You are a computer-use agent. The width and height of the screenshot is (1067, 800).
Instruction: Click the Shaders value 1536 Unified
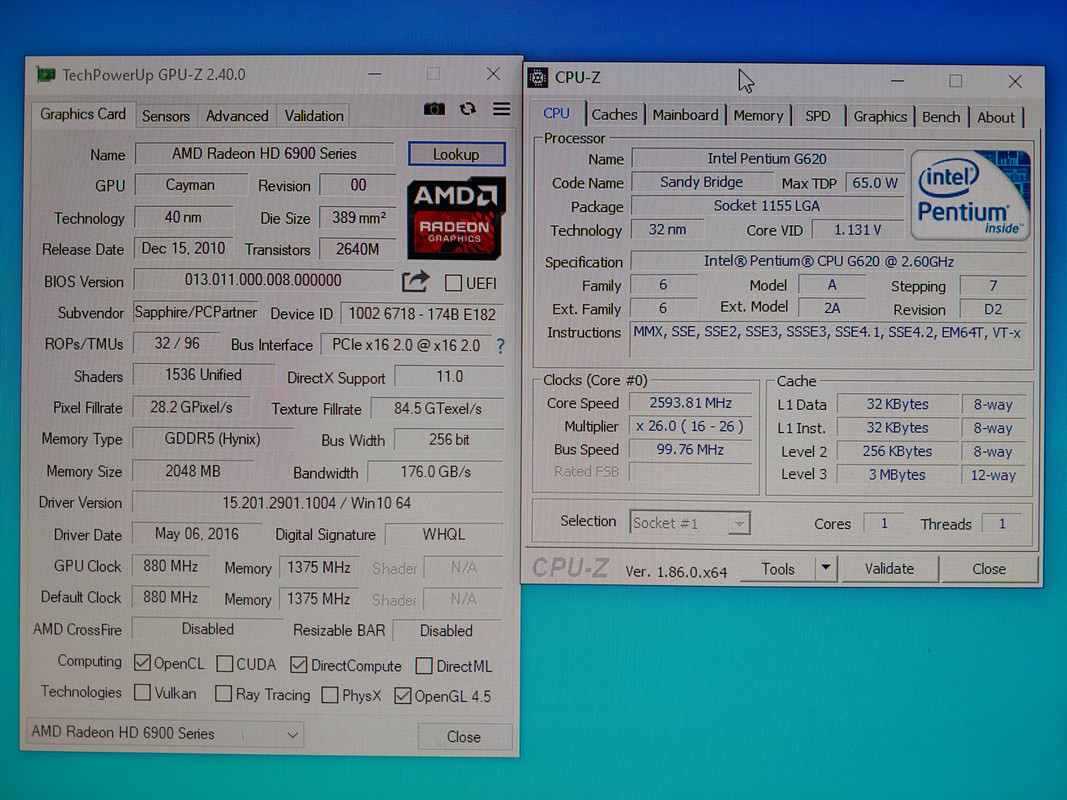pyautogui.click(x=203, y=375)
